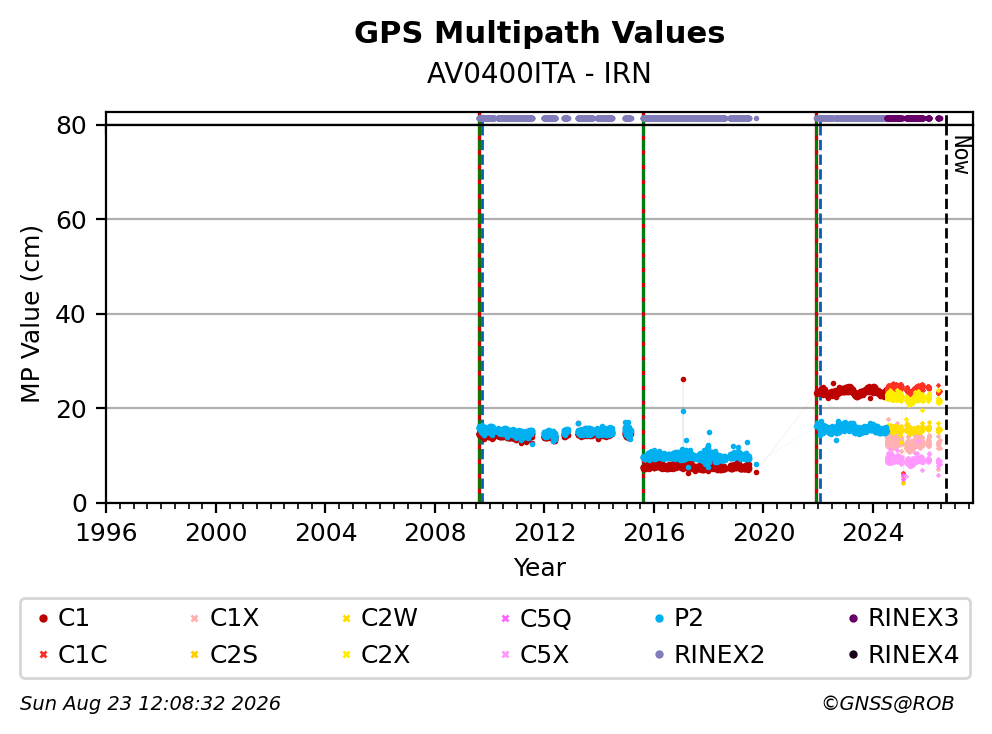This screenshot has height=734, width=992.
Task: Click the 2016 x-axis year tick label
Action: click(x=654, y=533)
